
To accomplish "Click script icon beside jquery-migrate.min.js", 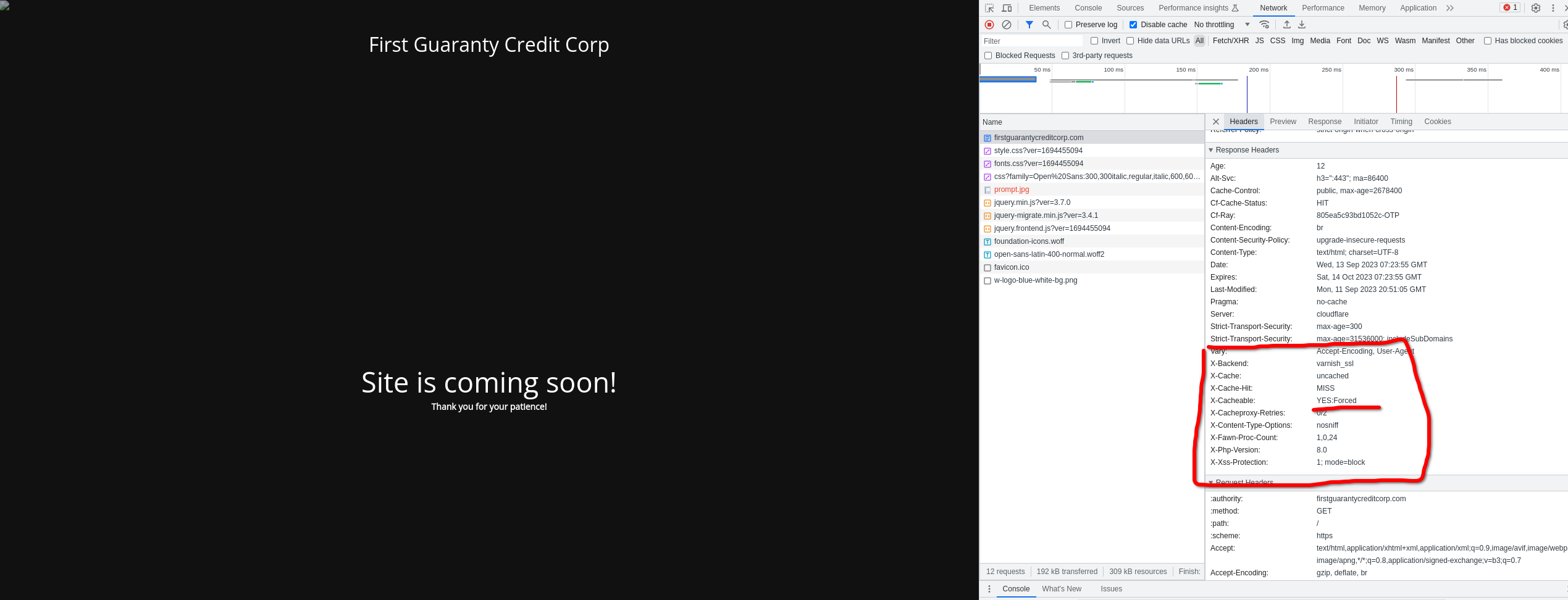I will point(987,216).
